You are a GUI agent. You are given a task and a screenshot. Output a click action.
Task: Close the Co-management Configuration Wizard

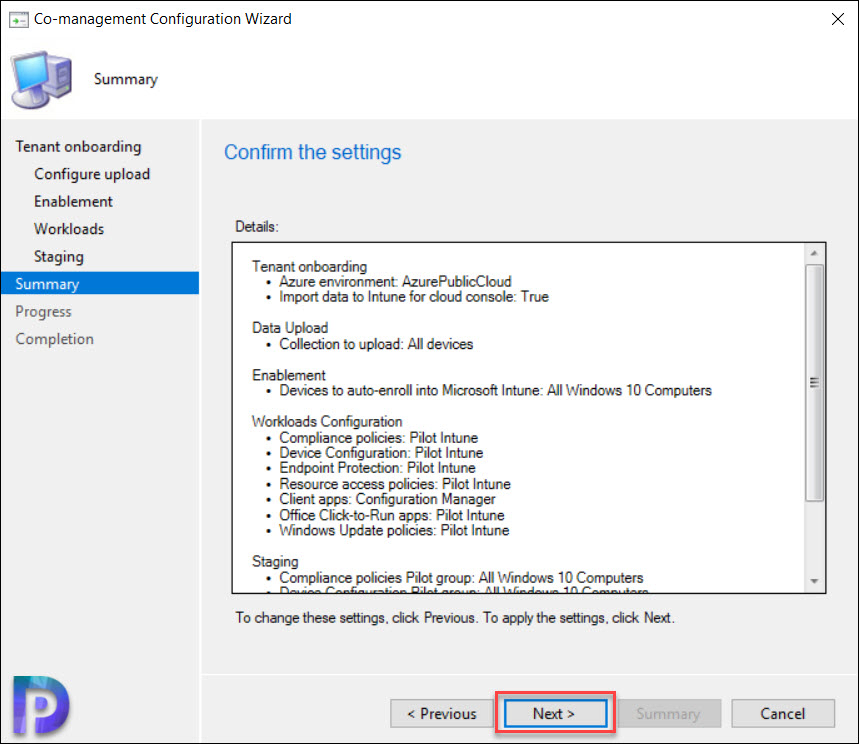(x=838, y=19)
